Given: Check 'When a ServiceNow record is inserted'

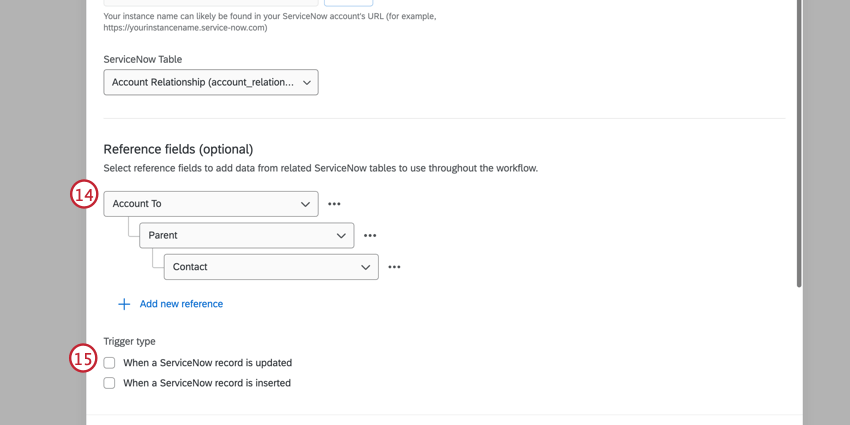Looking at the screenshot, I should (109, 383).
